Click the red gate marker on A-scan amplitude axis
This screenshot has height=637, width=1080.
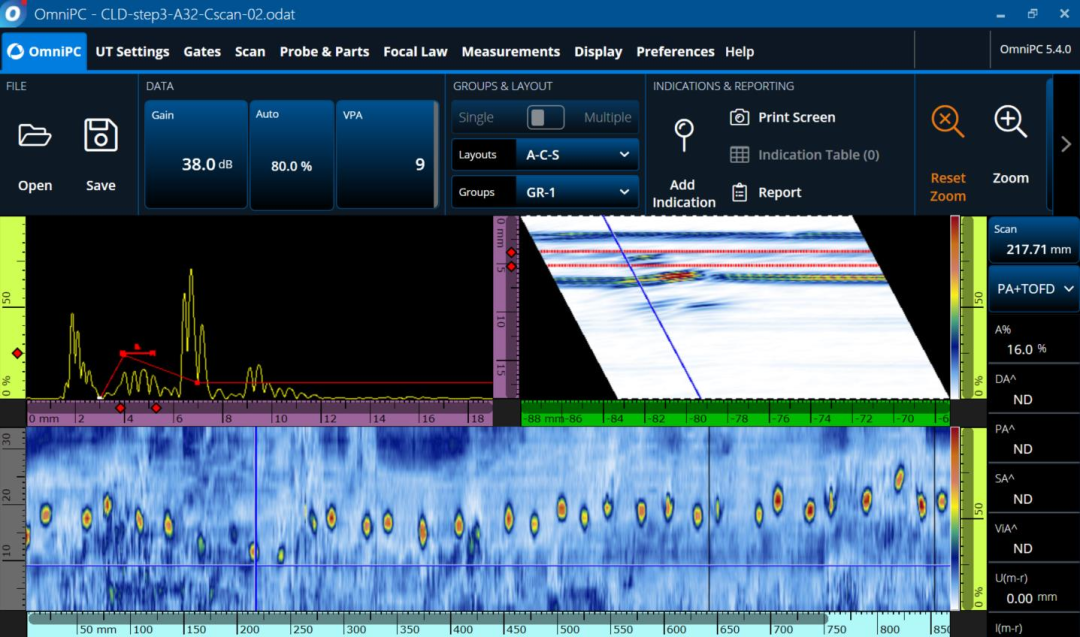[17, 353]
